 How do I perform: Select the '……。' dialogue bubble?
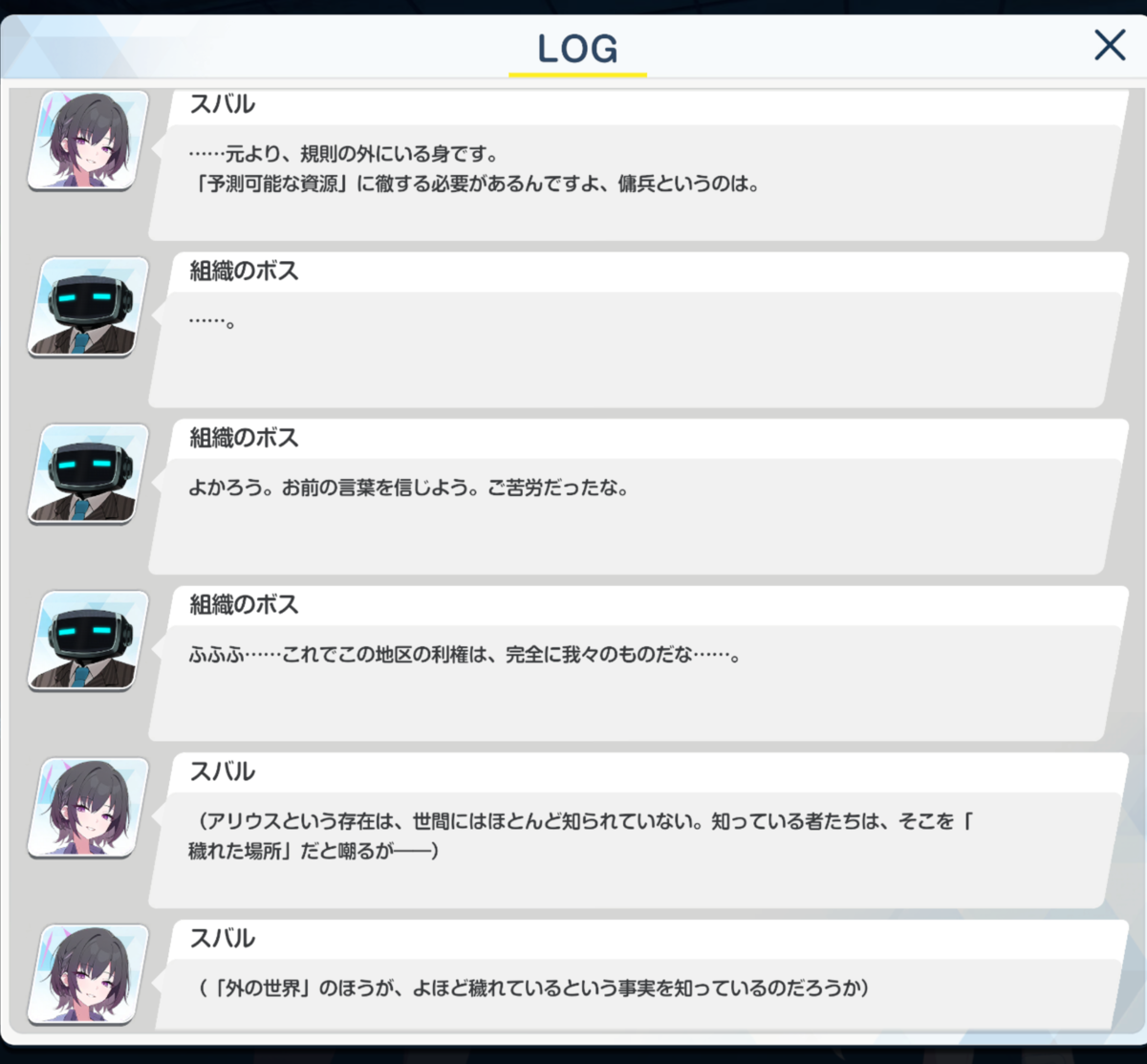click(635, 349)
